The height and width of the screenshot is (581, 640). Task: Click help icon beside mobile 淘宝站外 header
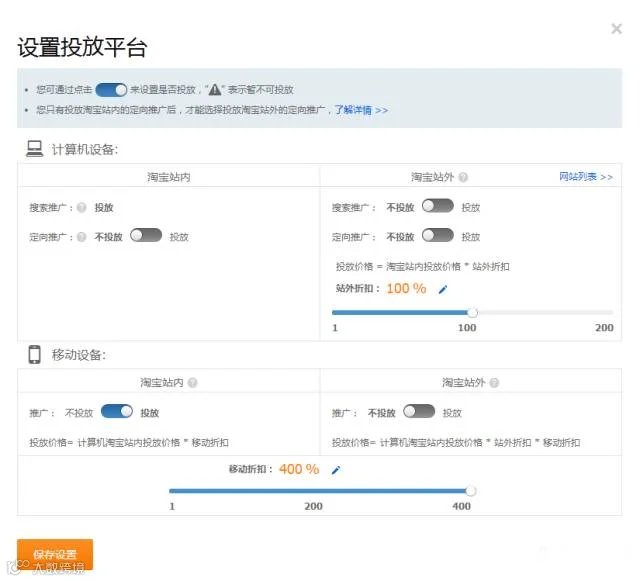click(494, 383)
